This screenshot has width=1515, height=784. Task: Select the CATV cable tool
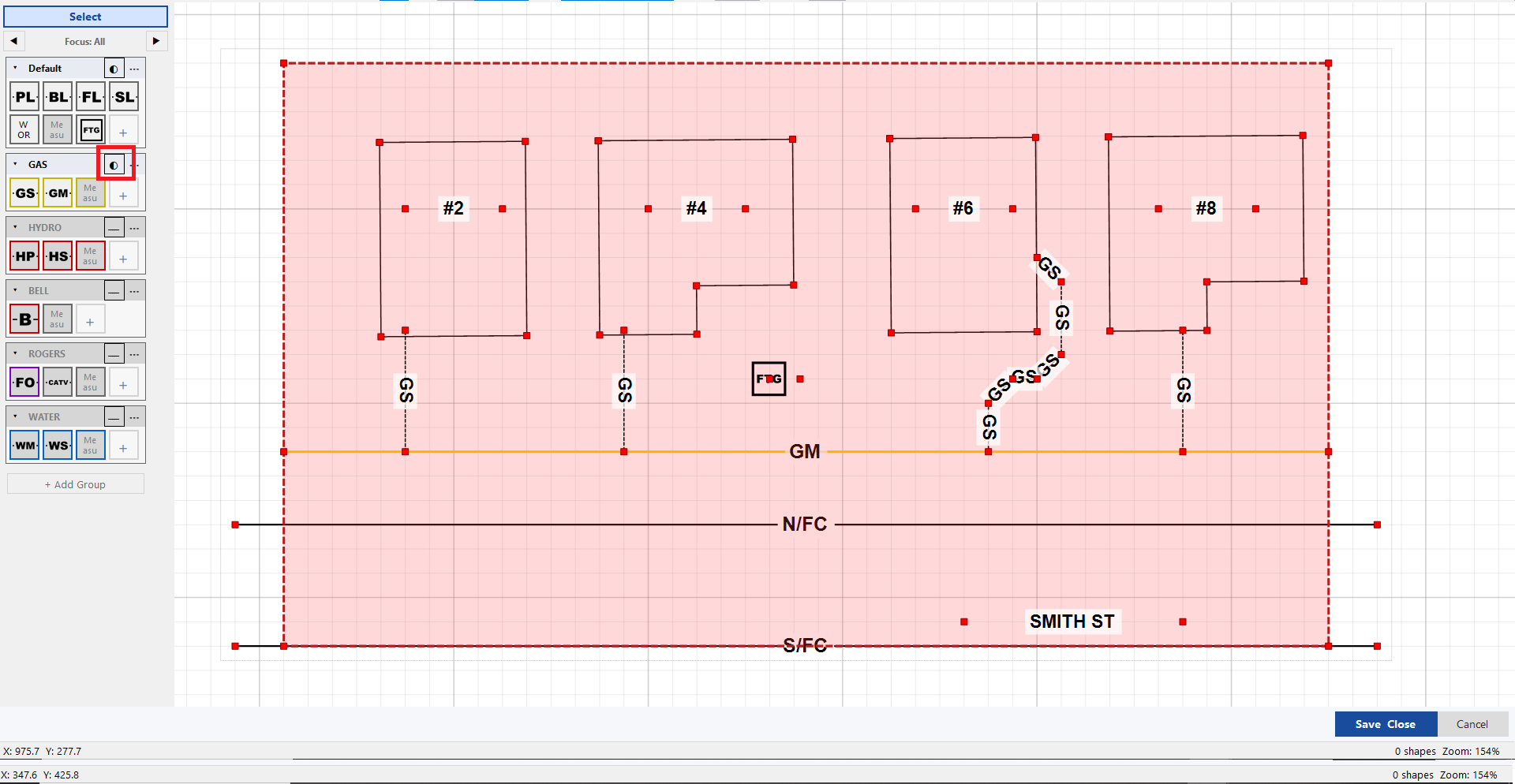(58, 383)
